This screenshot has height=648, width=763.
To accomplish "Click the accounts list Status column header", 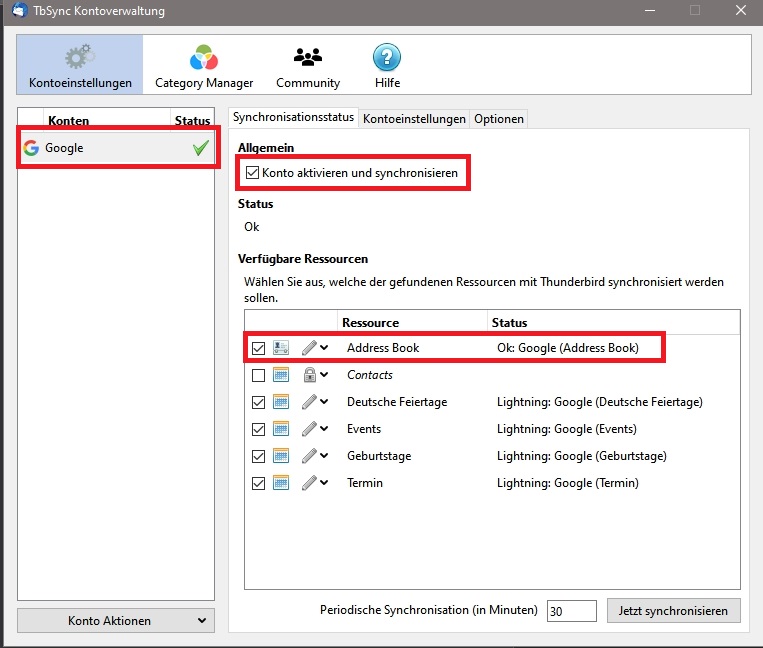I will coord(192,120).
